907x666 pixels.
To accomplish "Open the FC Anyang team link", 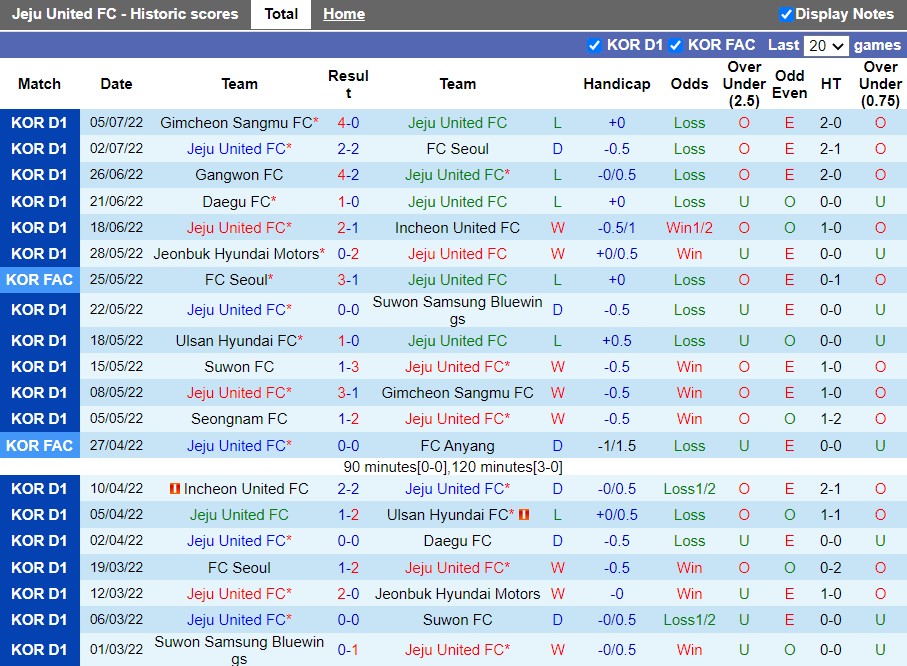I will [457, 446].
